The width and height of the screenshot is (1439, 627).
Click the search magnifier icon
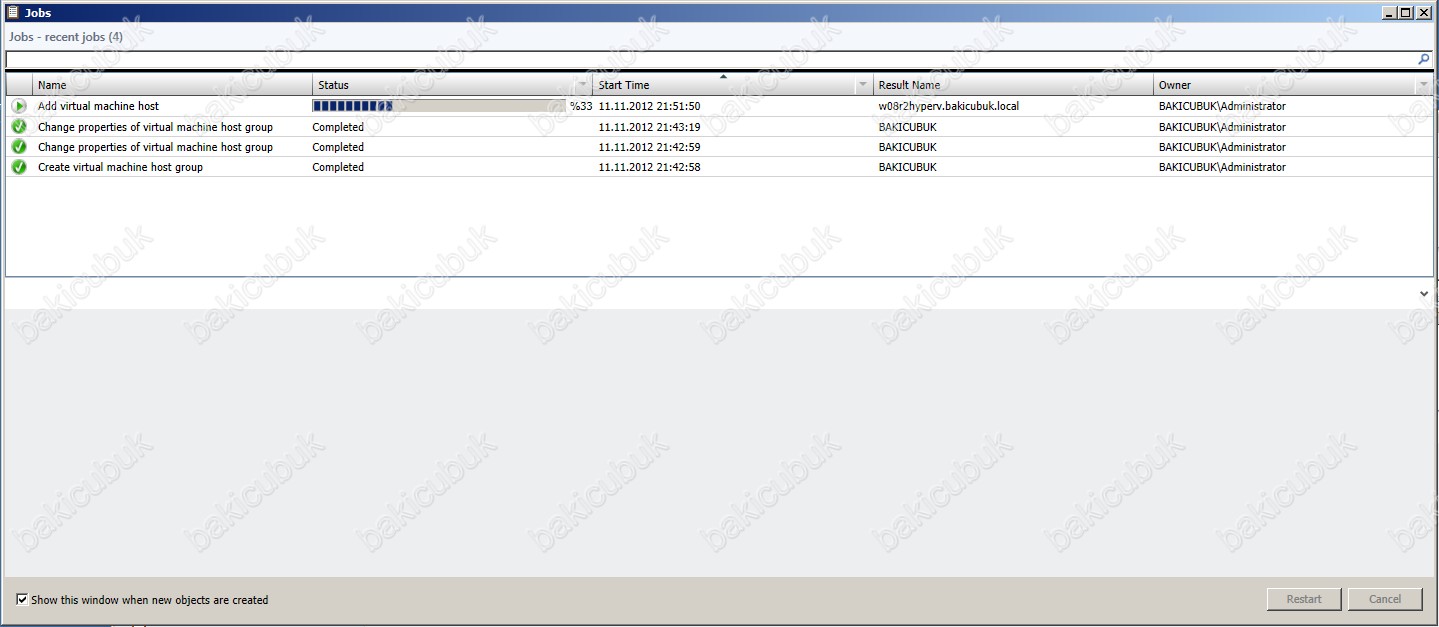click(1424, 60)
